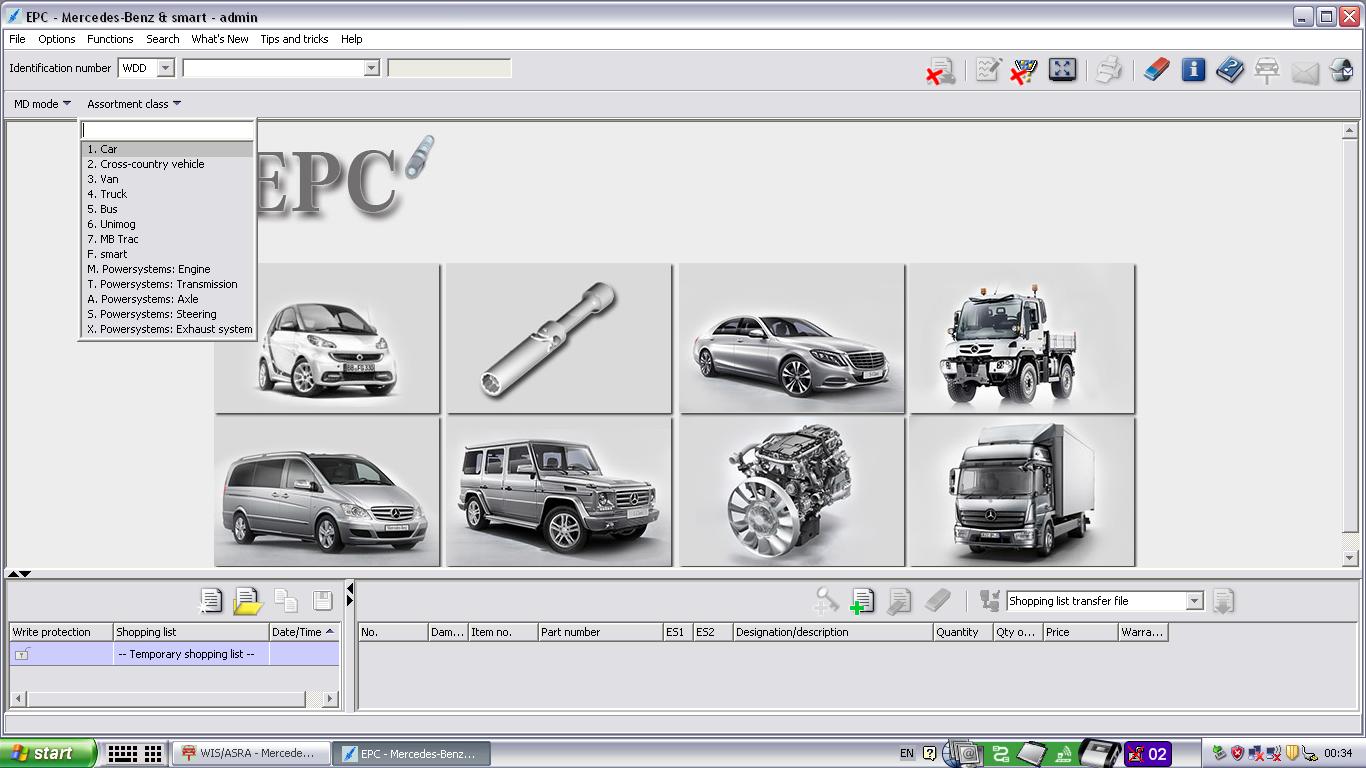Click the vertical splitter arrows between panels
Screen dimensions: 1366x768
349,595
